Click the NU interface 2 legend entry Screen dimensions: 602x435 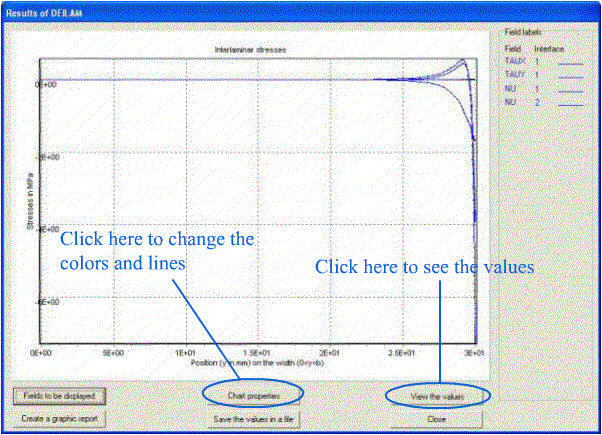[510, 101]
